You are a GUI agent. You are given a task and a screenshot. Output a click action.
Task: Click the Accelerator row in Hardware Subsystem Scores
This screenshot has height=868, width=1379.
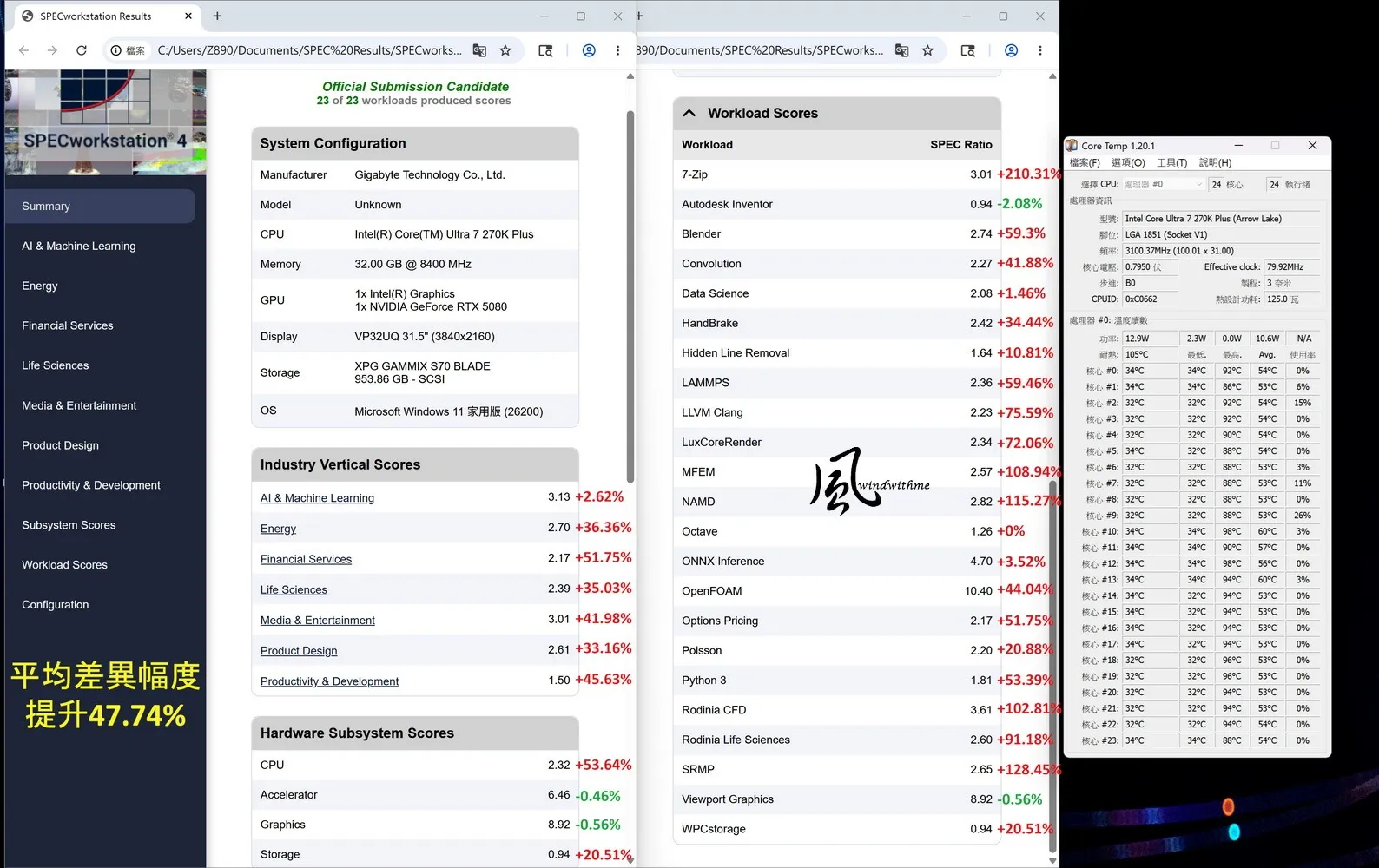pyautogui.click(x=415, y=795)
